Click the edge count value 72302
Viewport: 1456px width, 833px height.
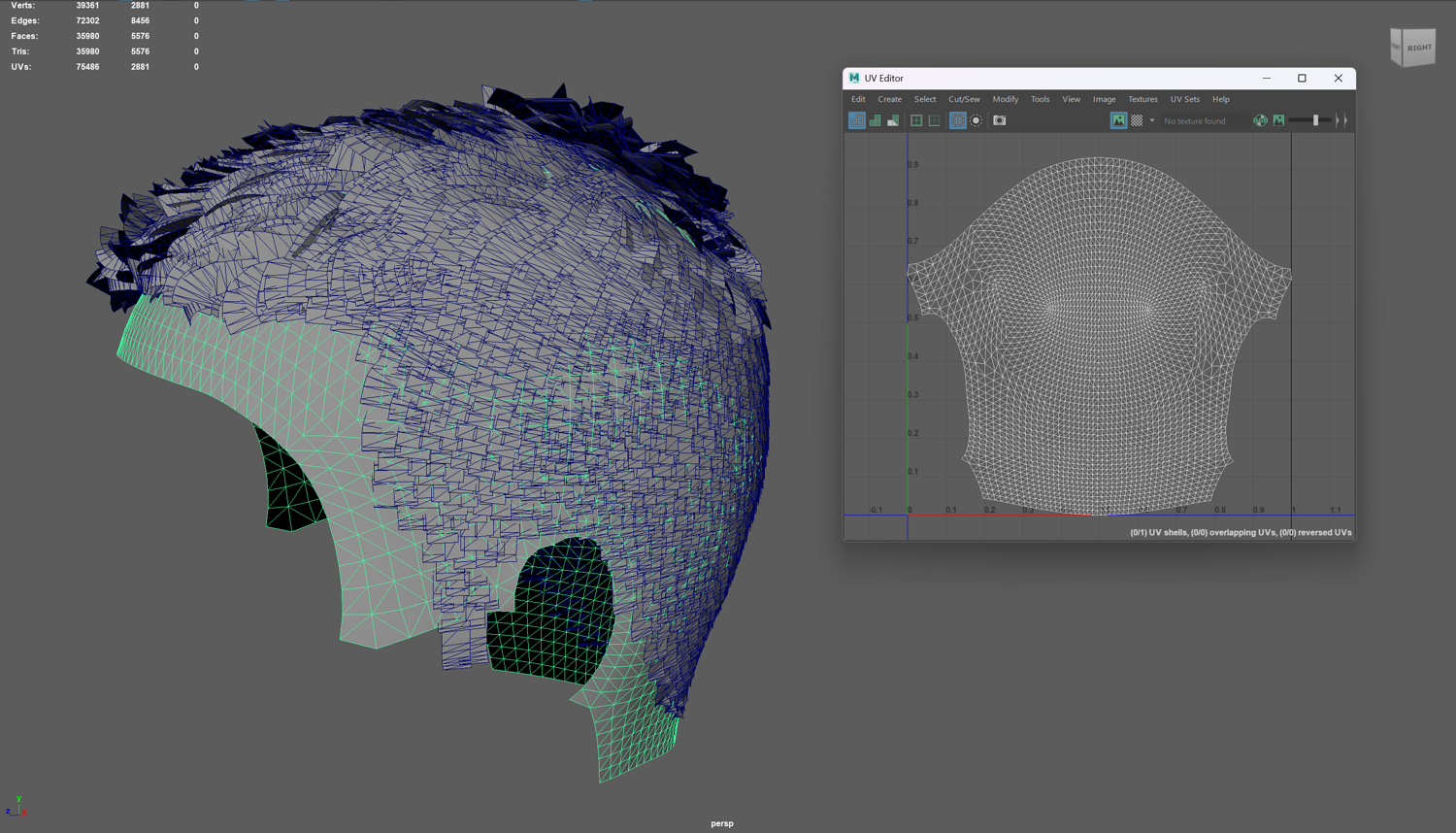(87, 20)
